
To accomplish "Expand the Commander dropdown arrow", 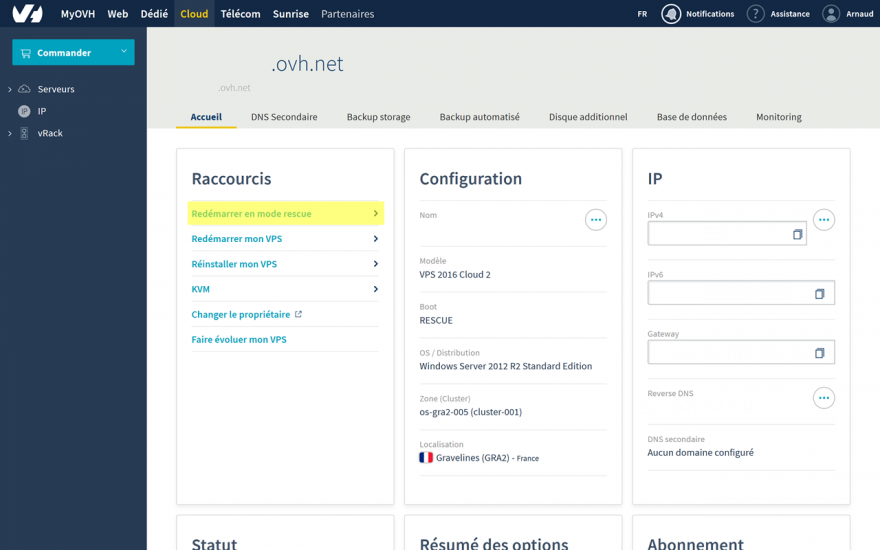I will click(124, 51).
